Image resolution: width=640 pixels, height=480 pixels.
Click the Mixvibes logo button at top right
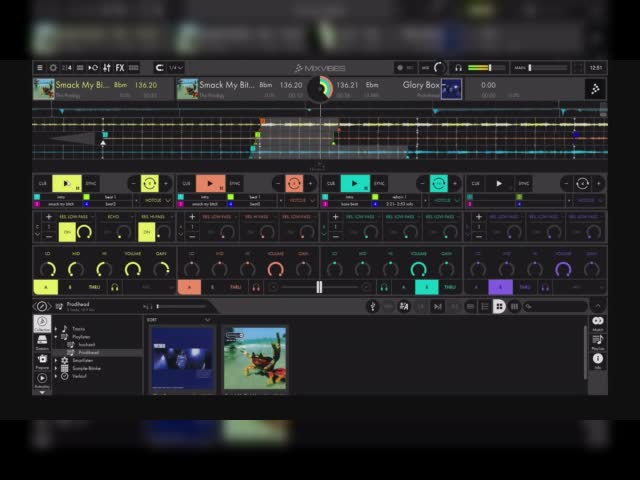[595, 89]
